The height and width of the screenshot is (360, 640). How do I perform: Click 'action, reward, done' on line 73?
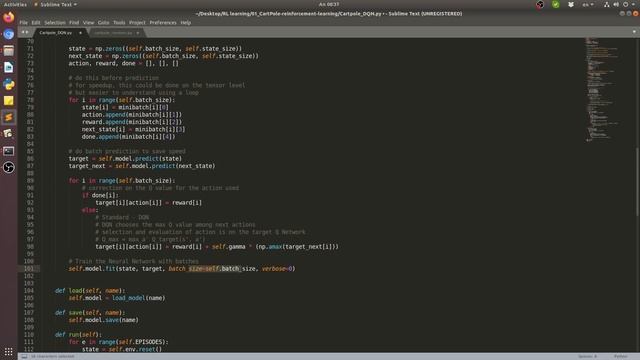[102, 63]
